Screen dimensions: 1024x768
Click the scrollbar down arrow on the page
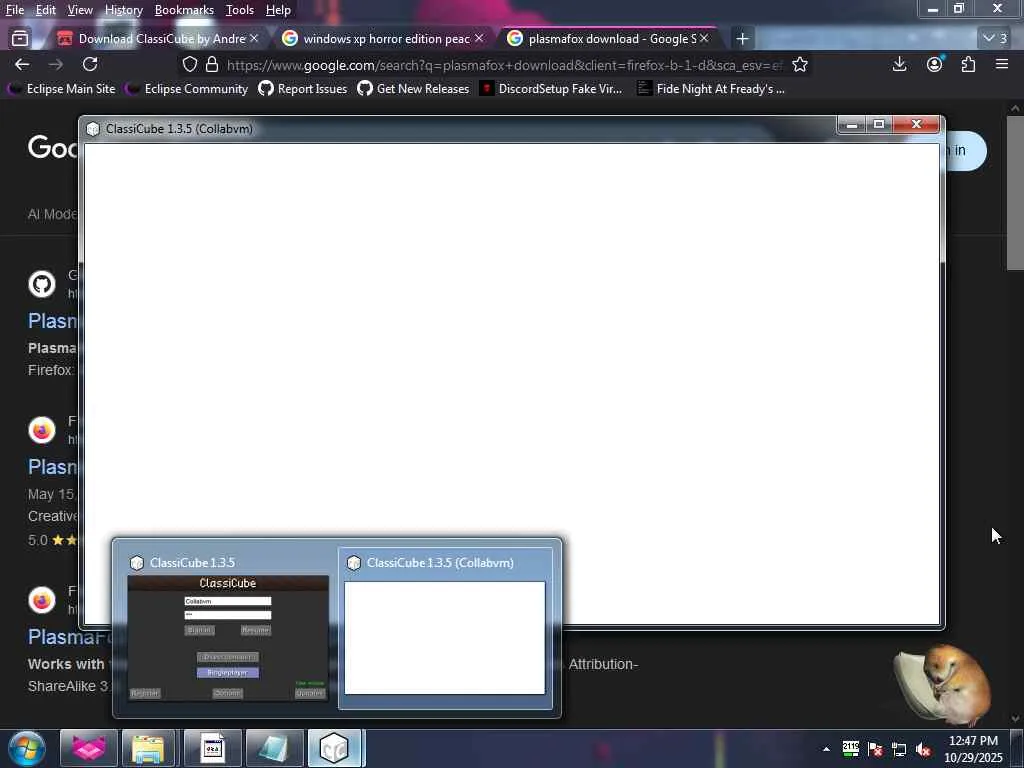pos(1014,719)
